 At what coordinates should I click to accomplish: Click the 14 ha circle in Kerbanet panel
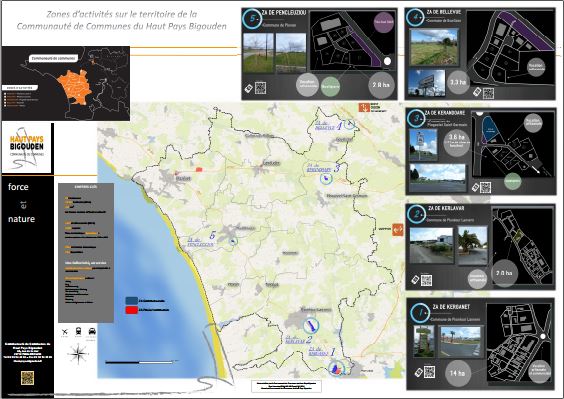point(457,373)
